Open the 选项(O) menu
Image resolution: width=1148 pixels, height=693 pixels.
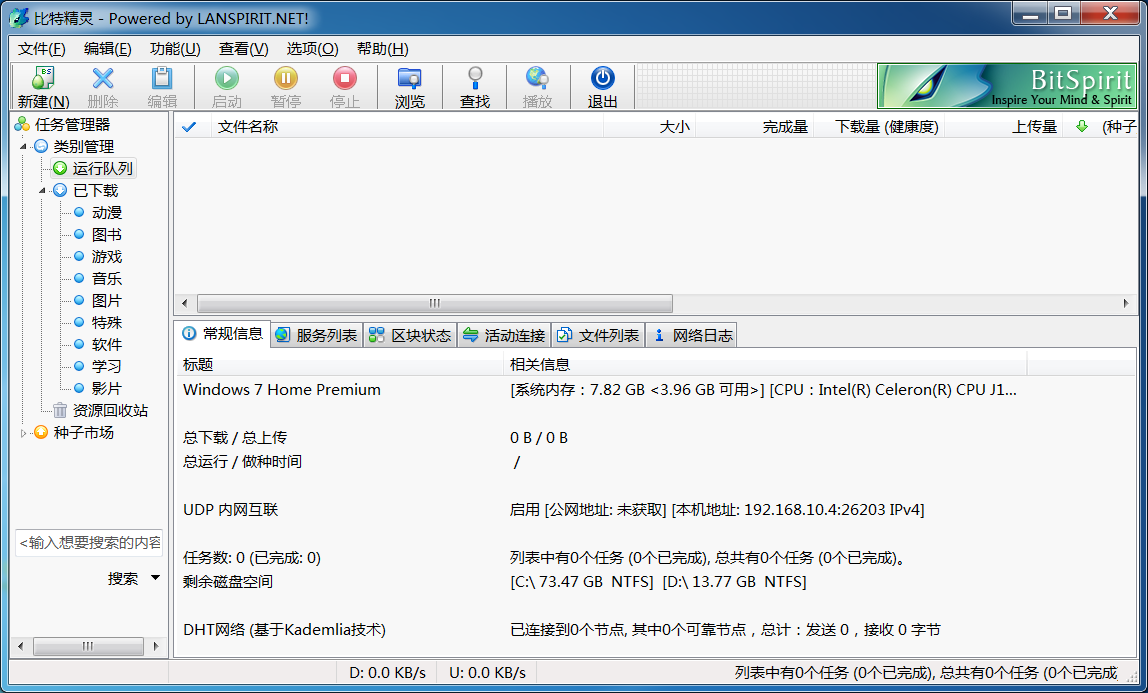point(312,49)
